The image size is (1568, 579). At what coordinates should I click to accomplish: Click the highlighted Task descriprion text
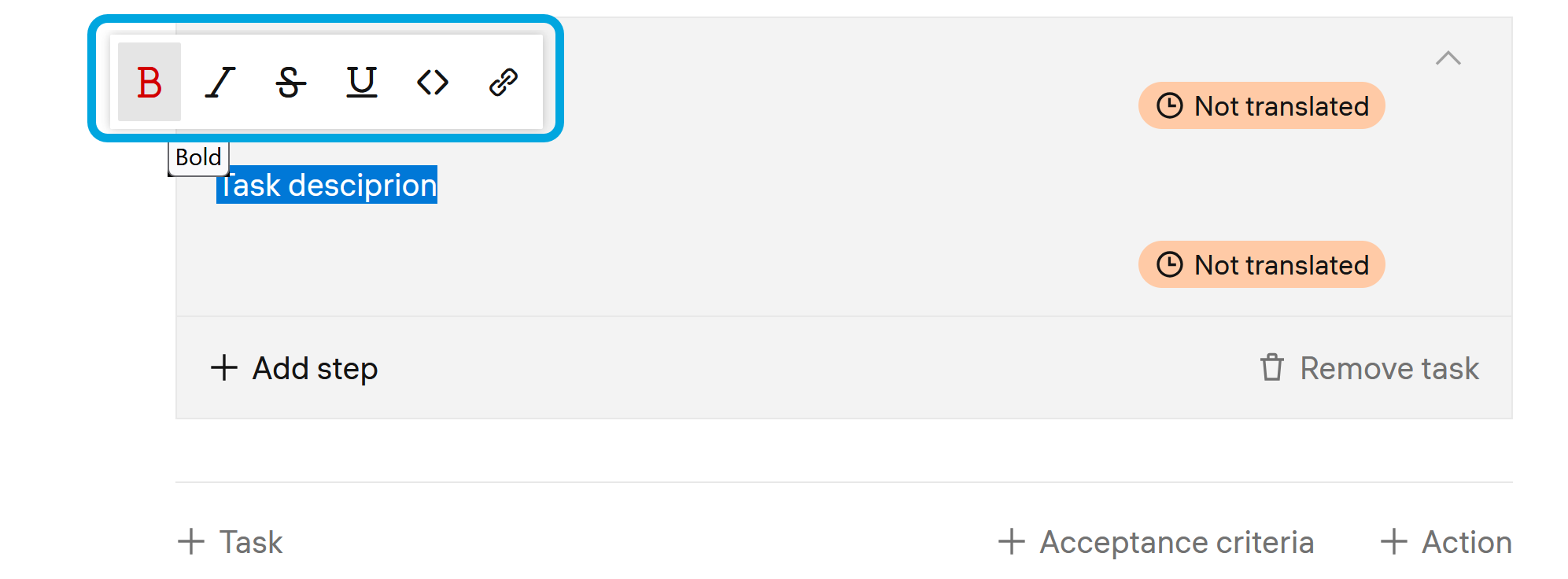[327, 185]
